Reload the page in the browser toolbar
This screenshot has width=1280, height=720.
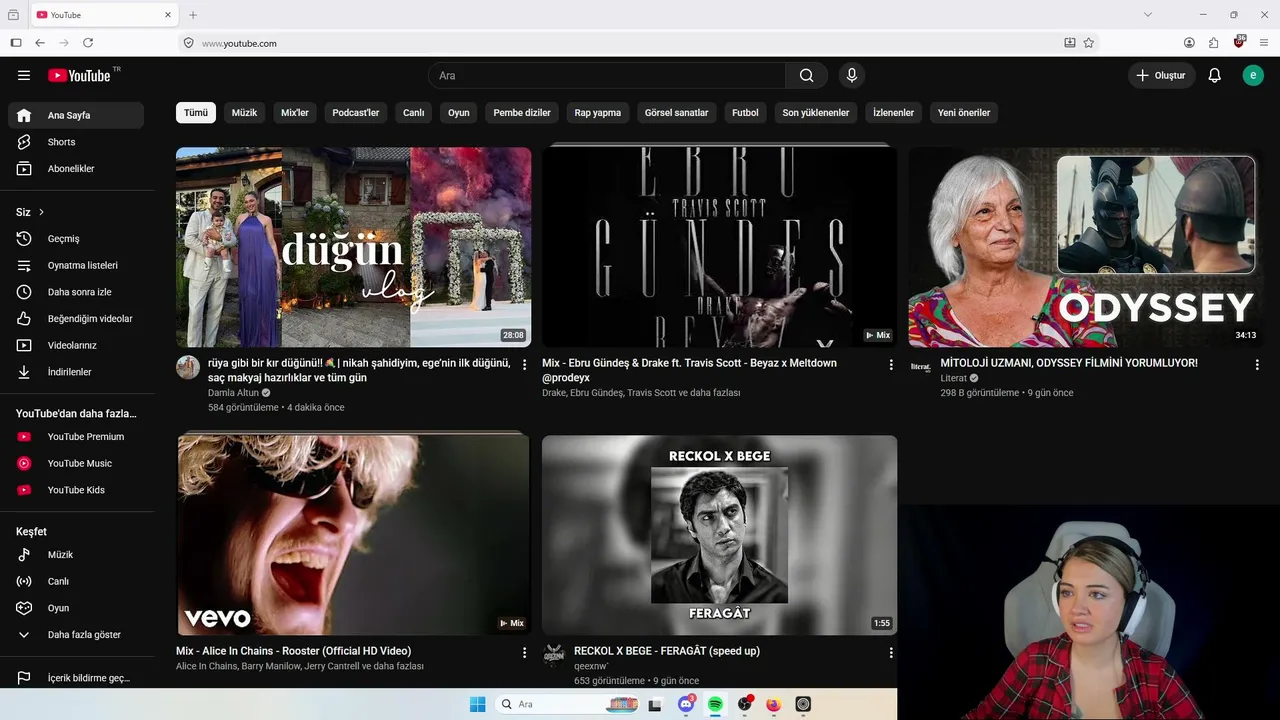coord(88,43)
